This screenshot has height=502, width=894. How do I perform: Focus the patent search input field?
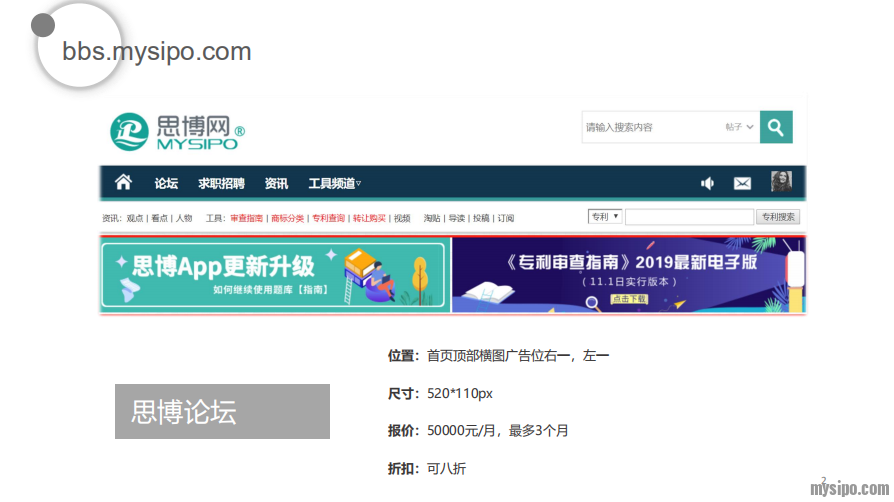[x=689, y=217]
